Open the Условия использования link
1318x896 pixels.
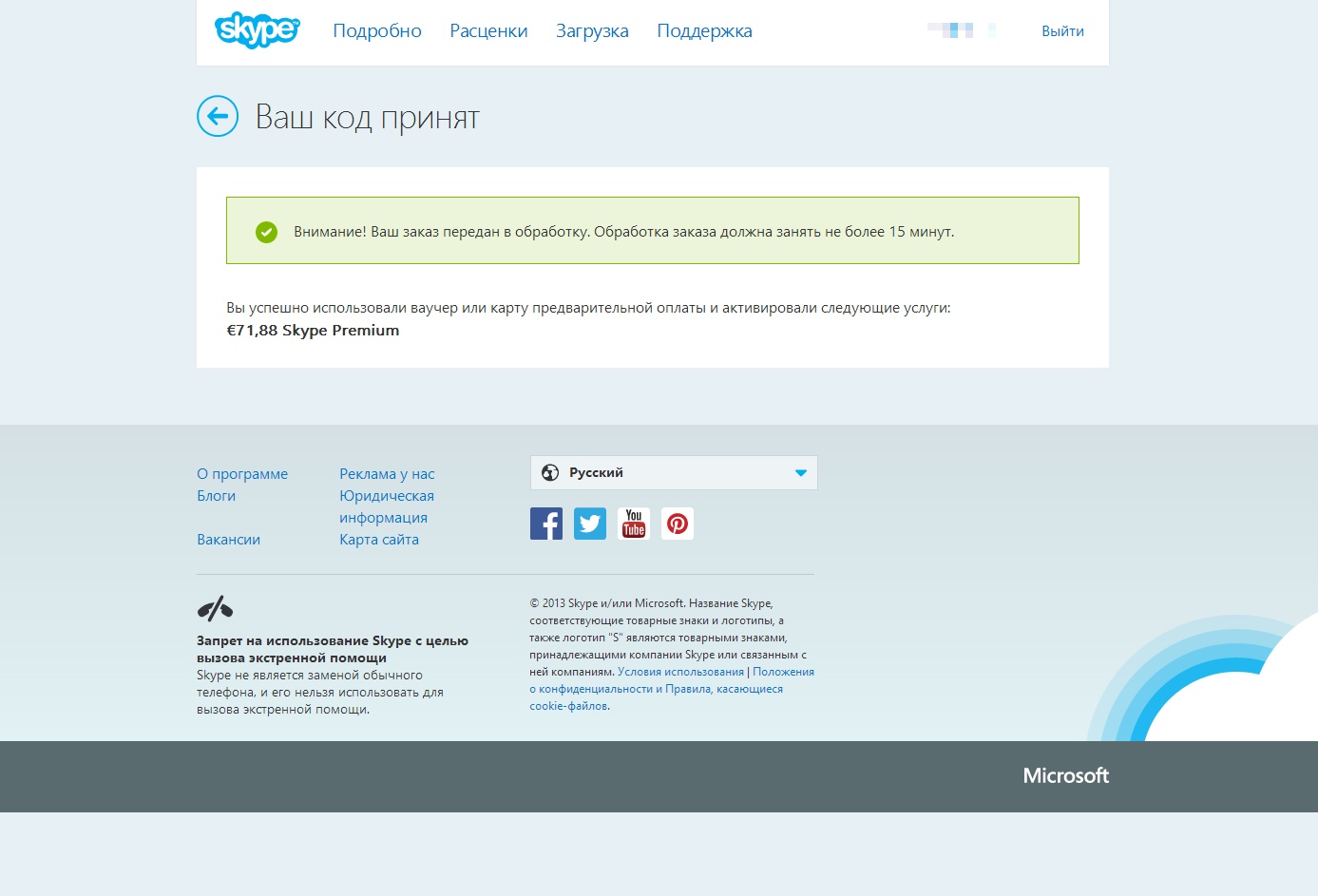pyautogui.click(x=680, y=671)
